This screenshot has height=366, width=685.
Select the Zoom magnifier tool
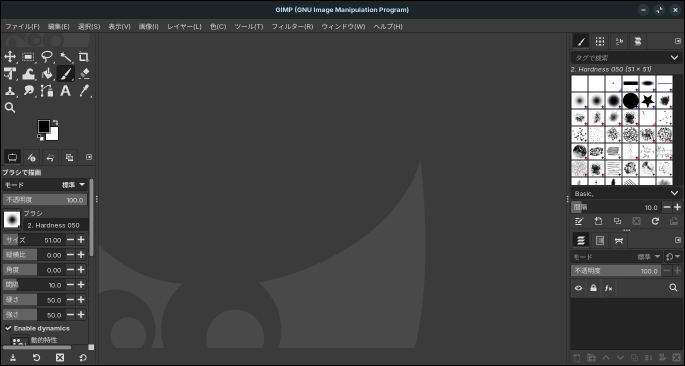[10, 107]
